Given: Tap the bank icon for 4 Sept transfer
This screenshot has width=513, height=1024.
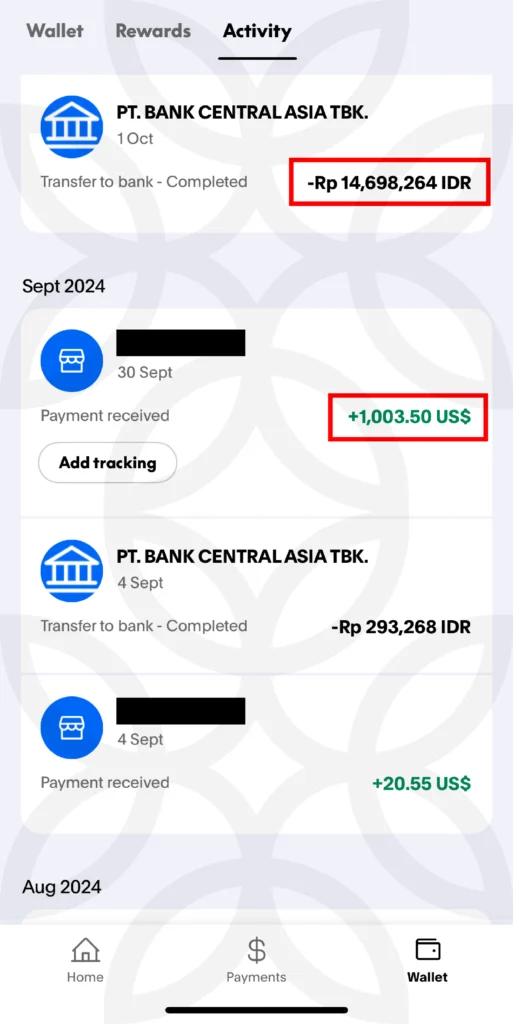Looking at the screenshot, I should (x=72, y=571).
